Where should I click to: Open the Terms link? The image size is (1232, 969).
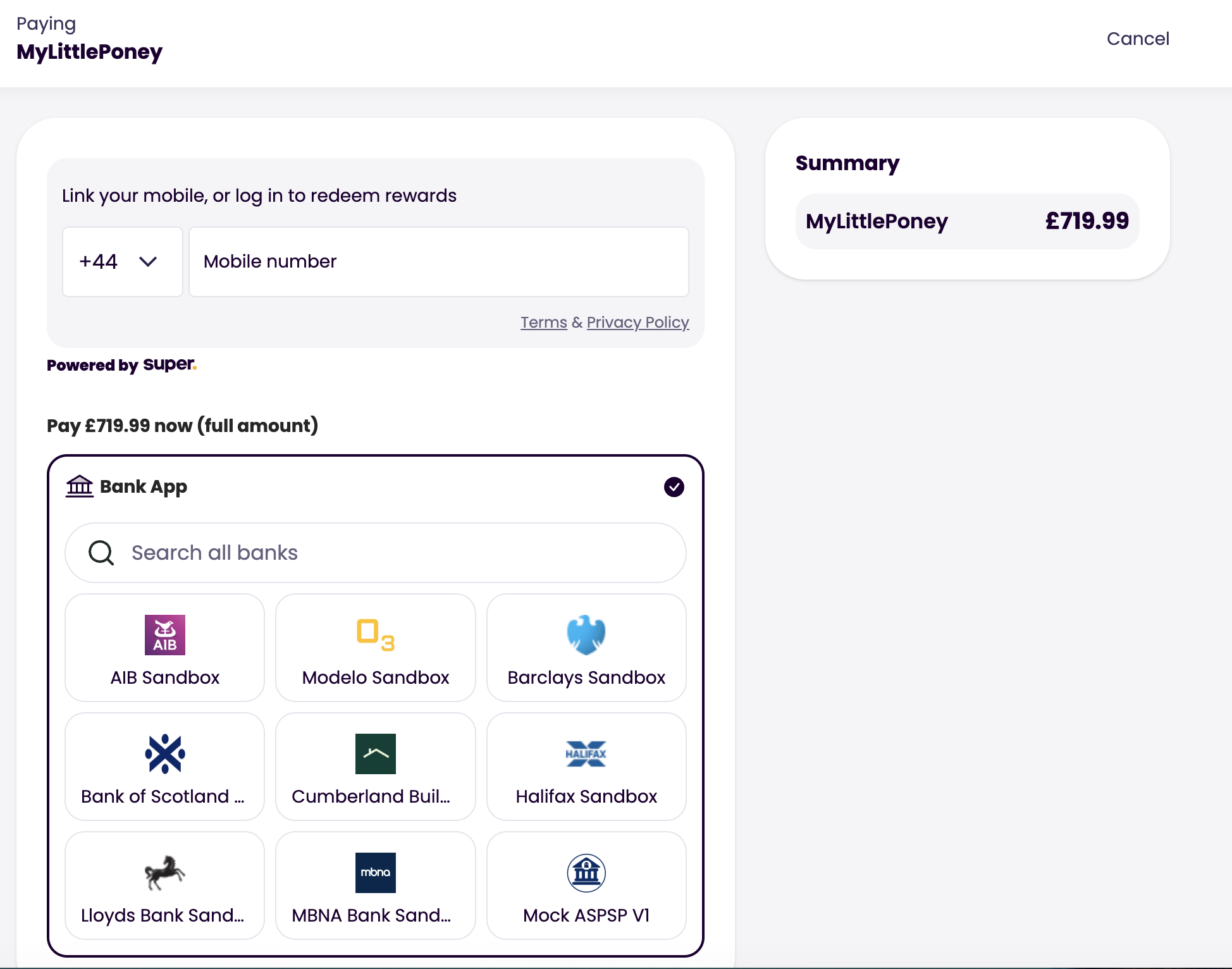tap(544, 323)
